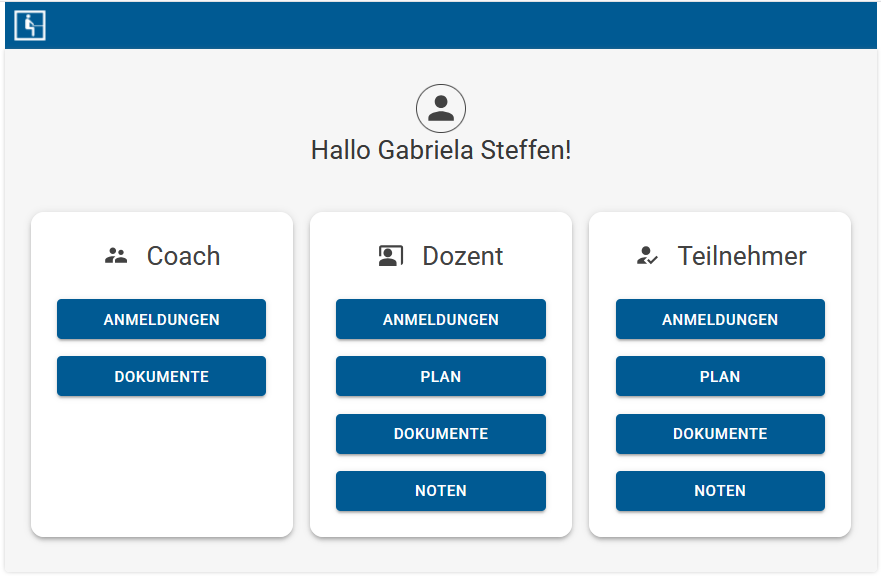Viewport: 881px width, 576px height.
Task: Open Noten in the Teilnehmer card
Action: pos(720,491)
